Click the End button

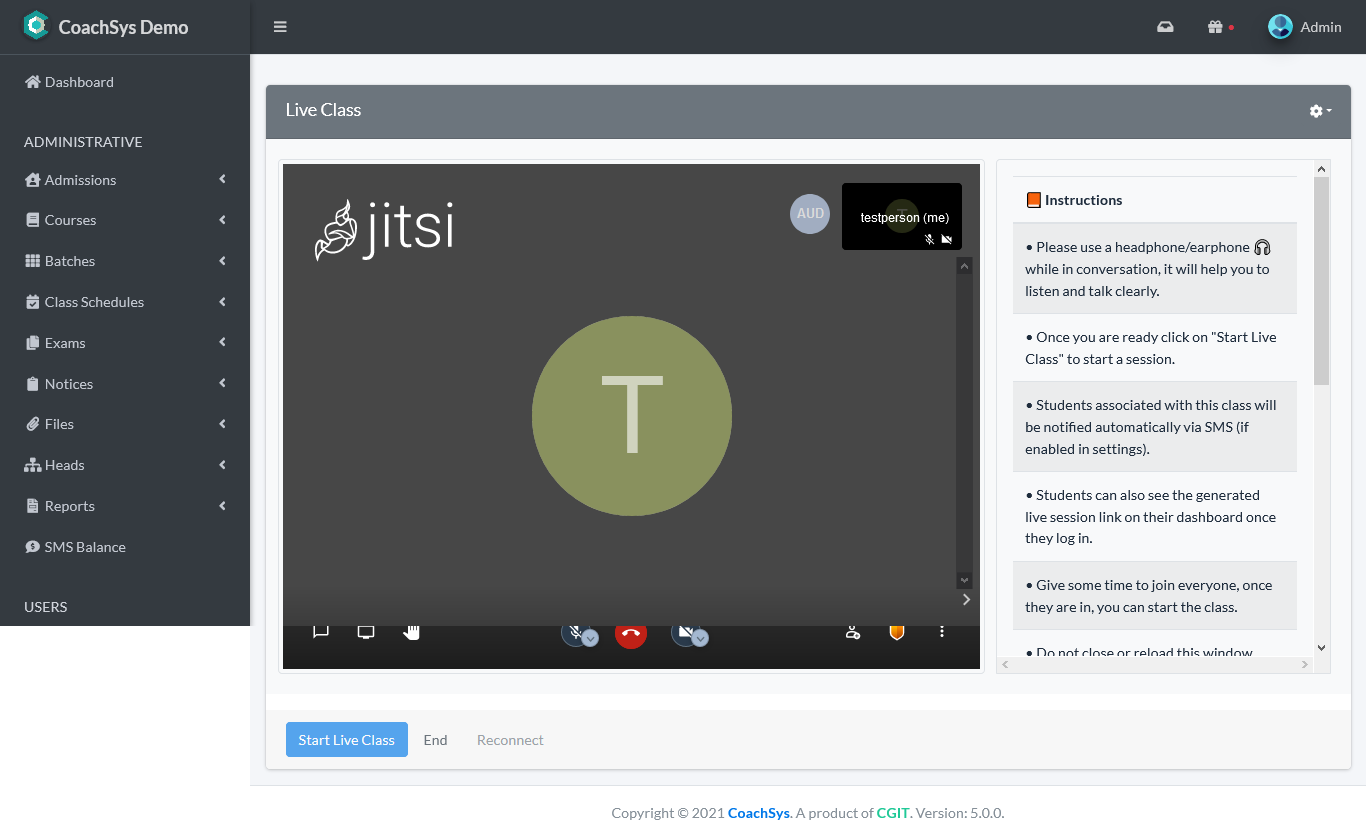click(435, 740)
